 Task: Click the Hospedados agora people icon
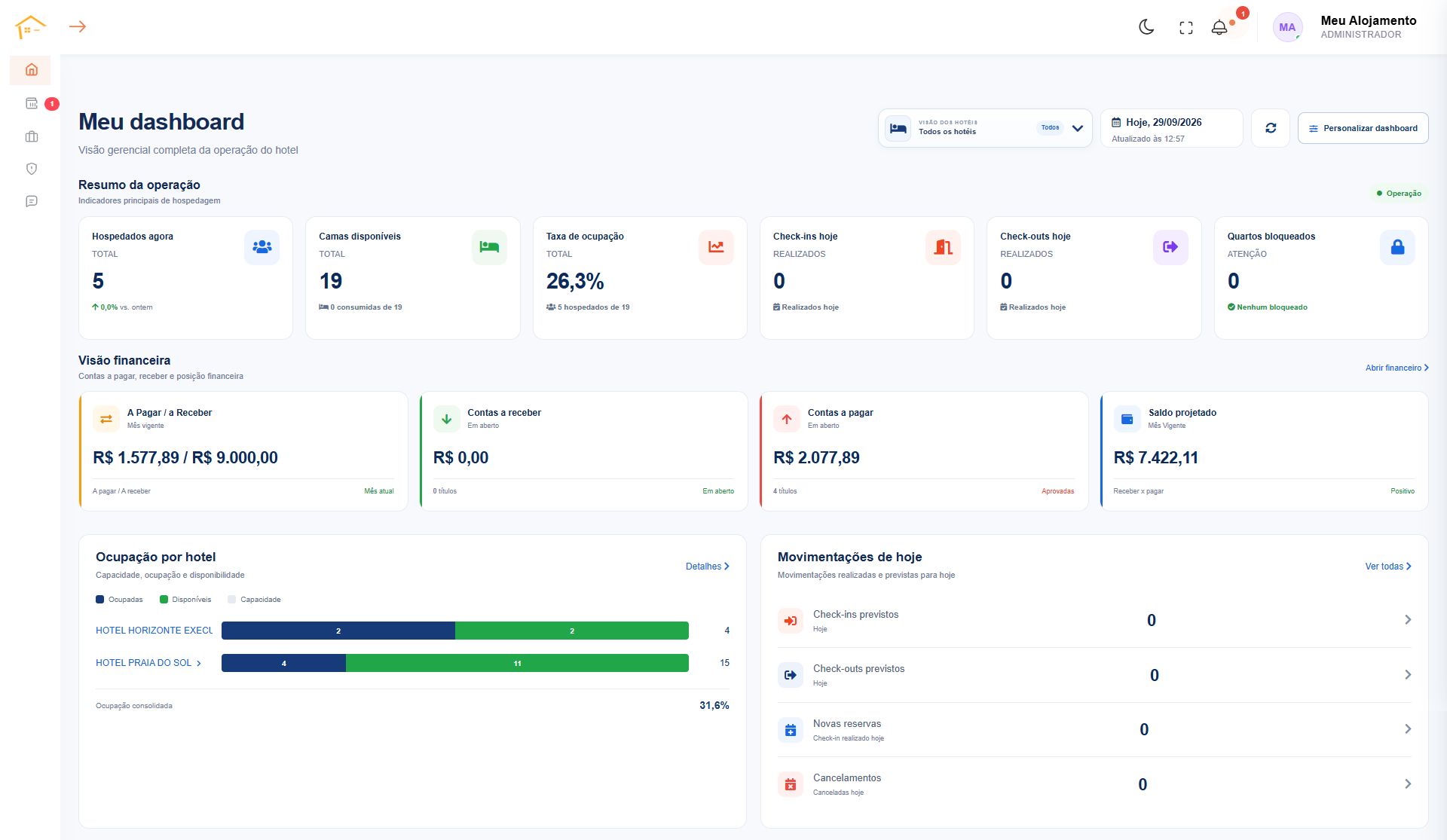(262, 247)
